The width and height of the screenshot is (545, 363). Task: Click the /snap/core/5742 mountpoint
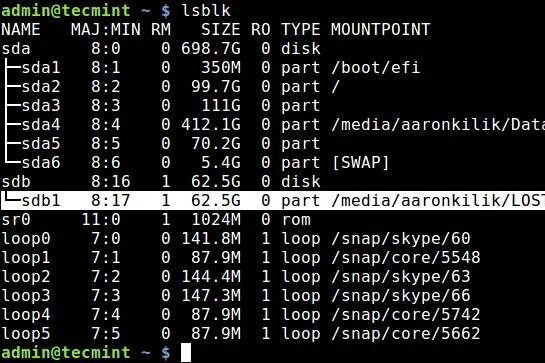pos(406,315)
